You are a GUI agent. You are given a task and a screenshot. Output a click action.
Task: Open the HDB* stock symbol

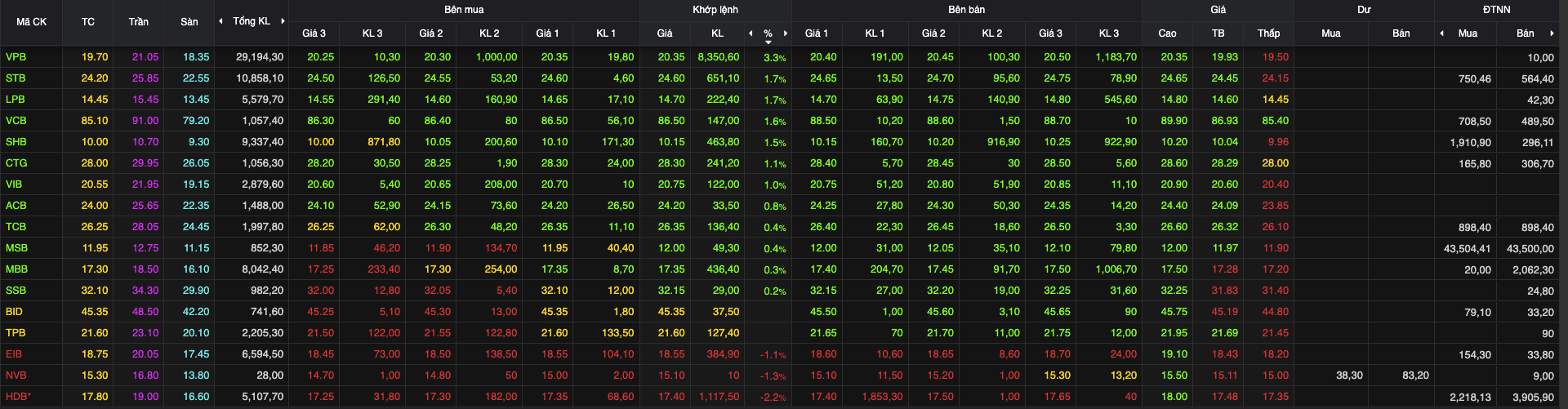(18, 397)
